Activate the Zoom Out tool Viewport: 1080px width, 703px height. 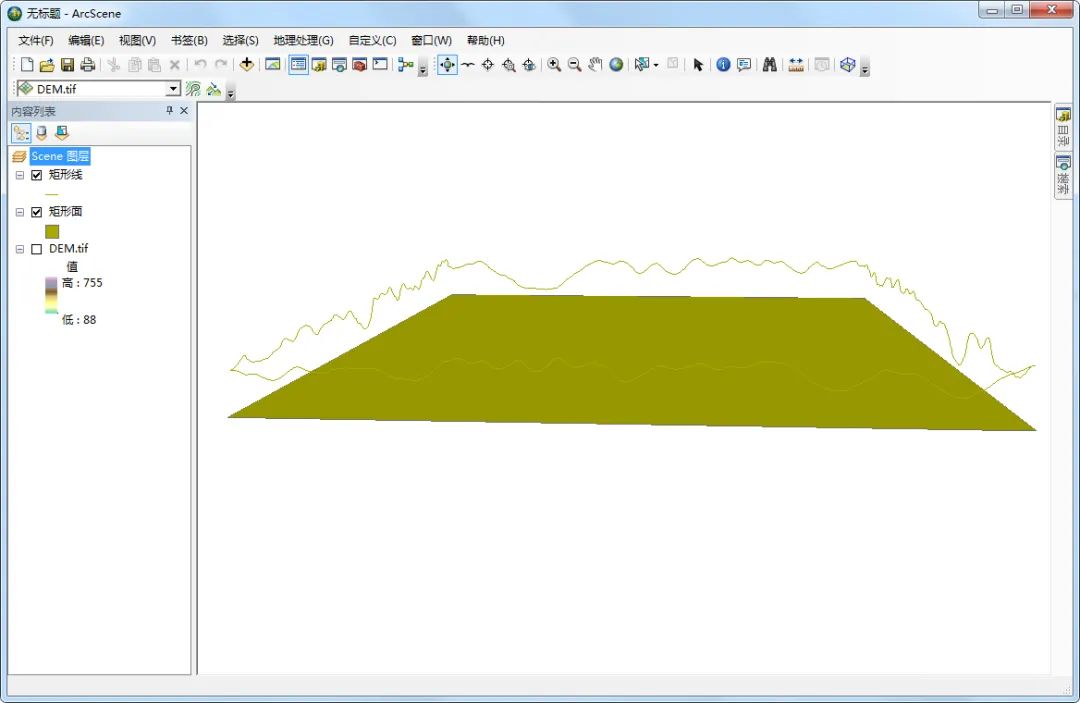(574, 65)
